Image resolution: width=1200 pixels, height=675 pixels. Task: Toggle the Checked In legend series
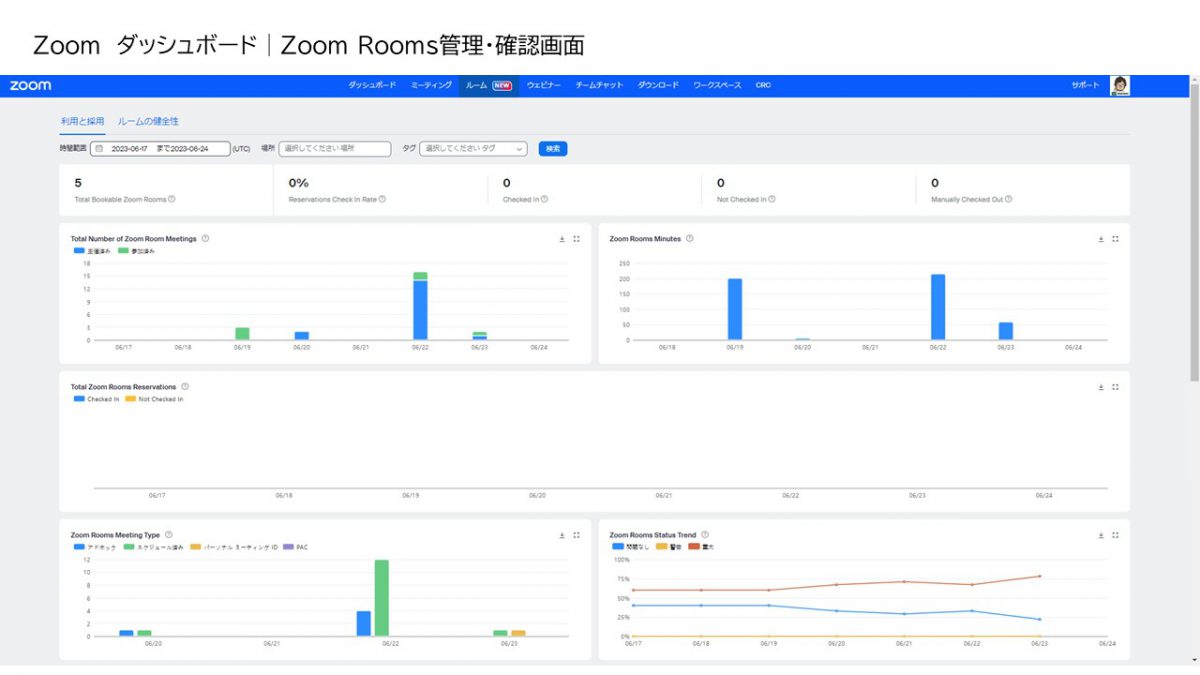pos(96,399)
